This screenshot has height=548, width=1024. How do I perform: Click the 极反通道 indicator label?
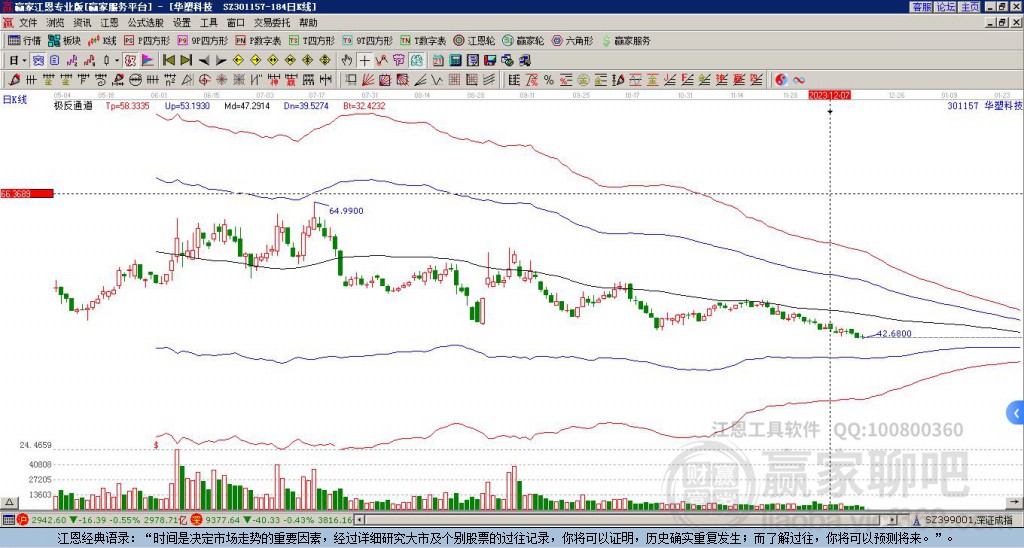pyautogui.click(x=72, y=105)
